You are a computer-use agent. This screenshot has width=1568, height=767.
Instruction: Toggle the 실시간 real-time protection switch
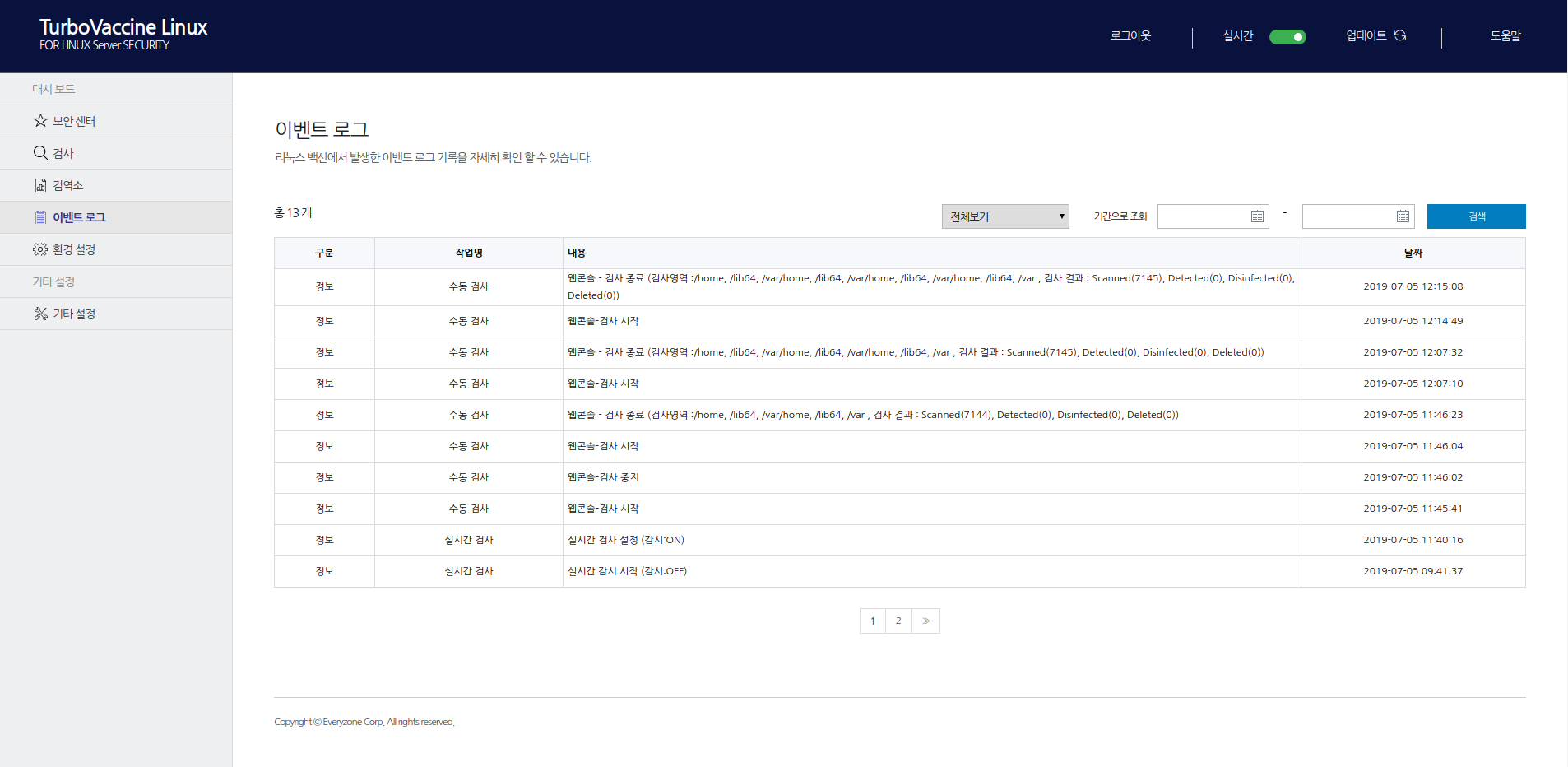[x=1287, y=37]
